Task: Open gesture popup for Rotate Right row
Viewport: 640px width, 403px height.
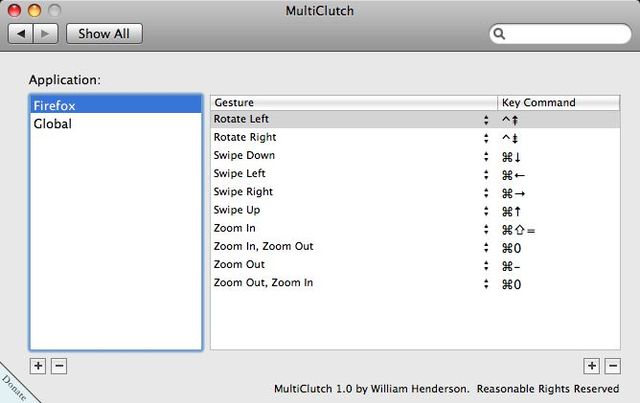Action: tap(486, 138)
